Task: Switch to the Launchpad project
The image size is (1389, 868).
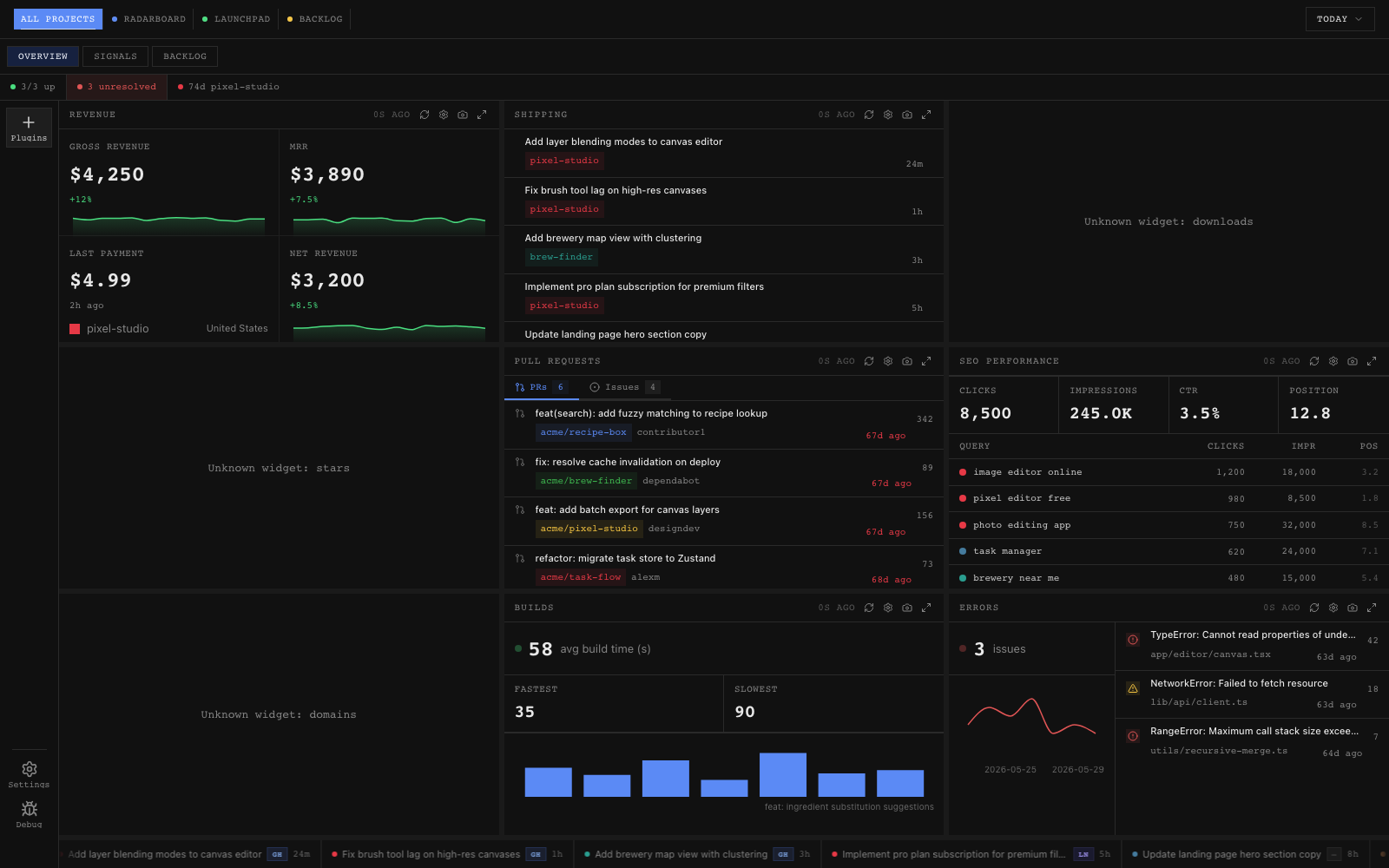Action: click(x=236, y=19)
